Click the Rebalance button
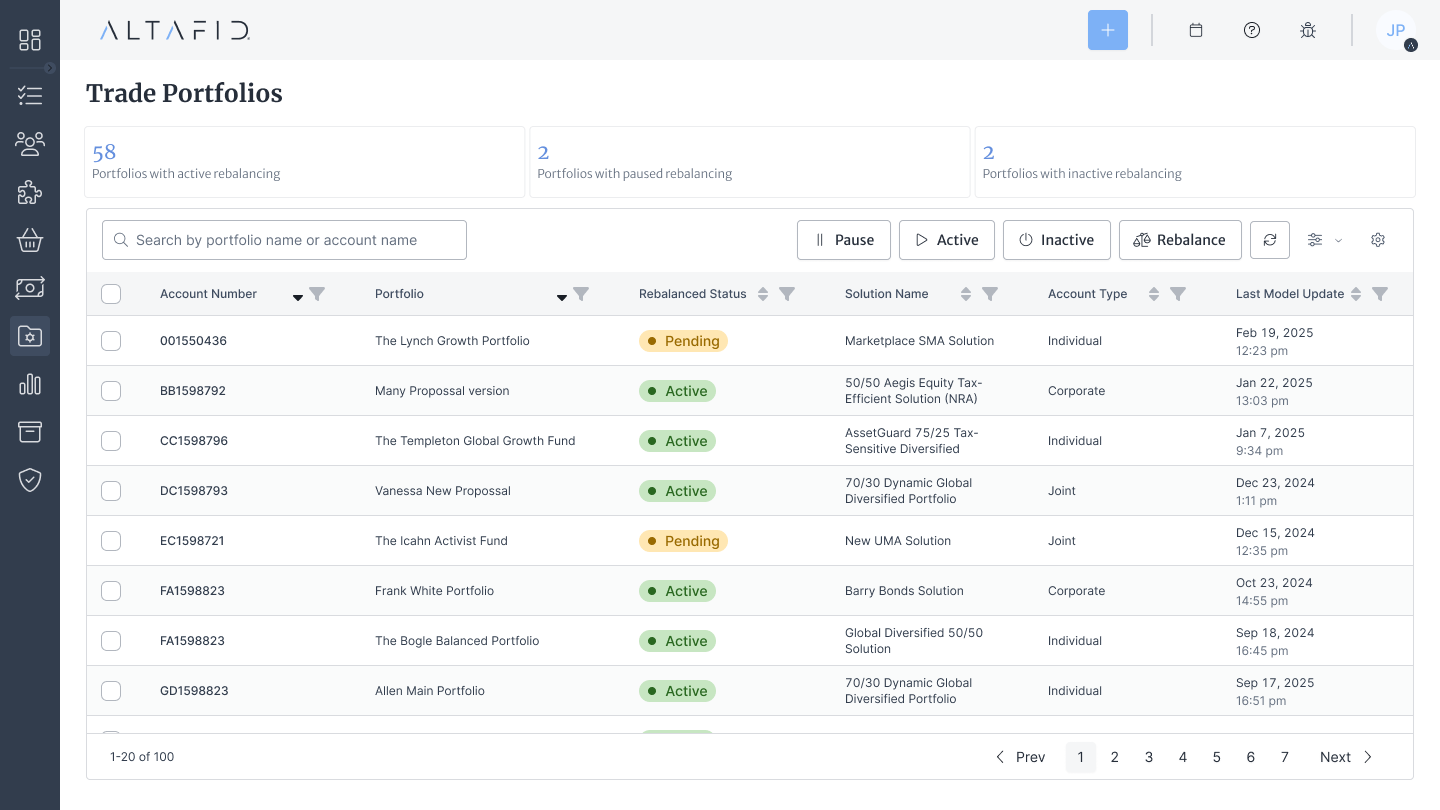The width and height of the screenshot is (1440, 810). click(x=1180, y=240)
